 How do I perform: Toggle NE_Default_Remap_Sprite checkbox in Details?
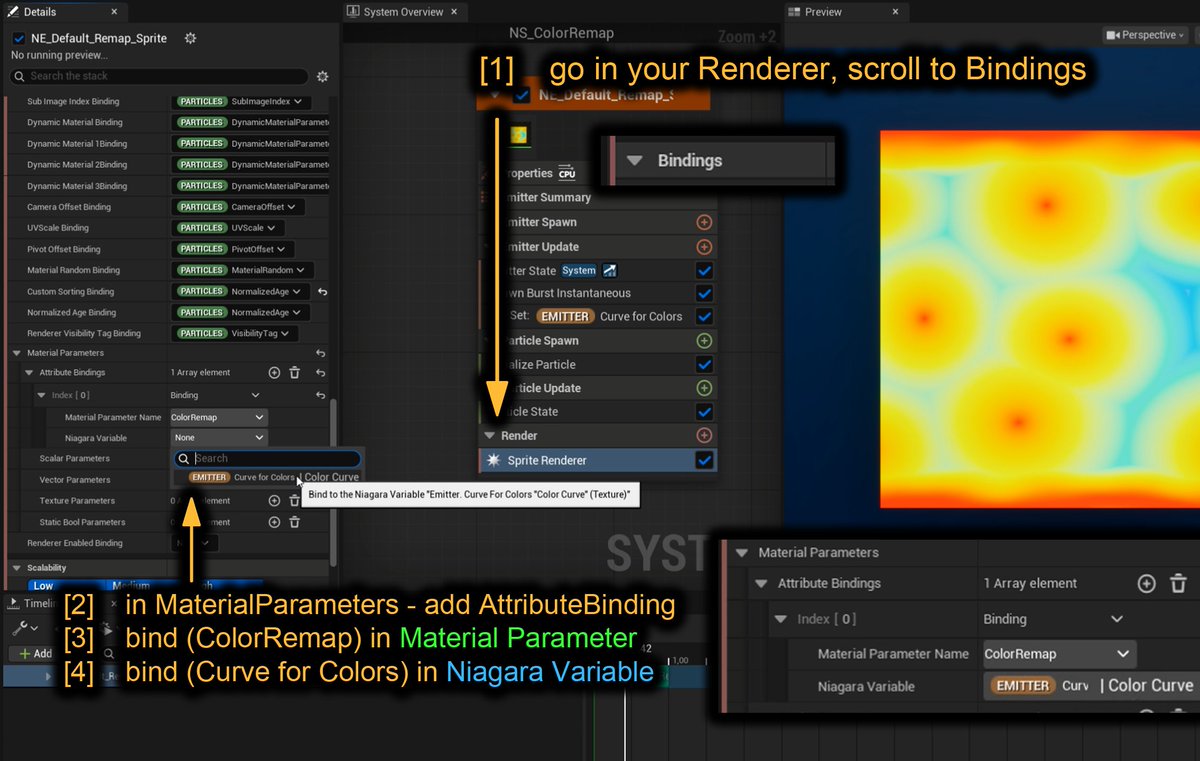pyautogui.click(x=18, y=38)
